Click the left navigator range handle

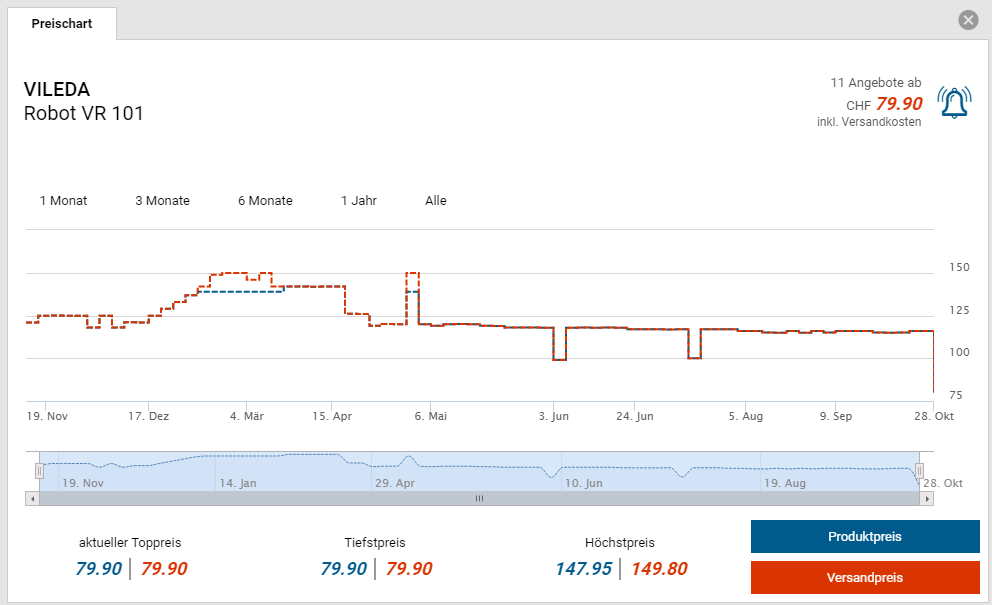tap(40, 470)
